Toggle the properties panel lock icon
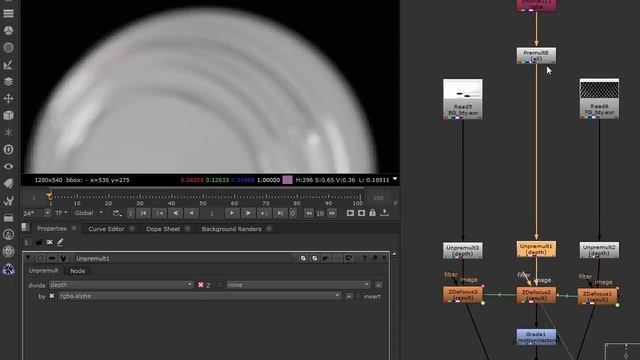 click(x=39, y=242)
